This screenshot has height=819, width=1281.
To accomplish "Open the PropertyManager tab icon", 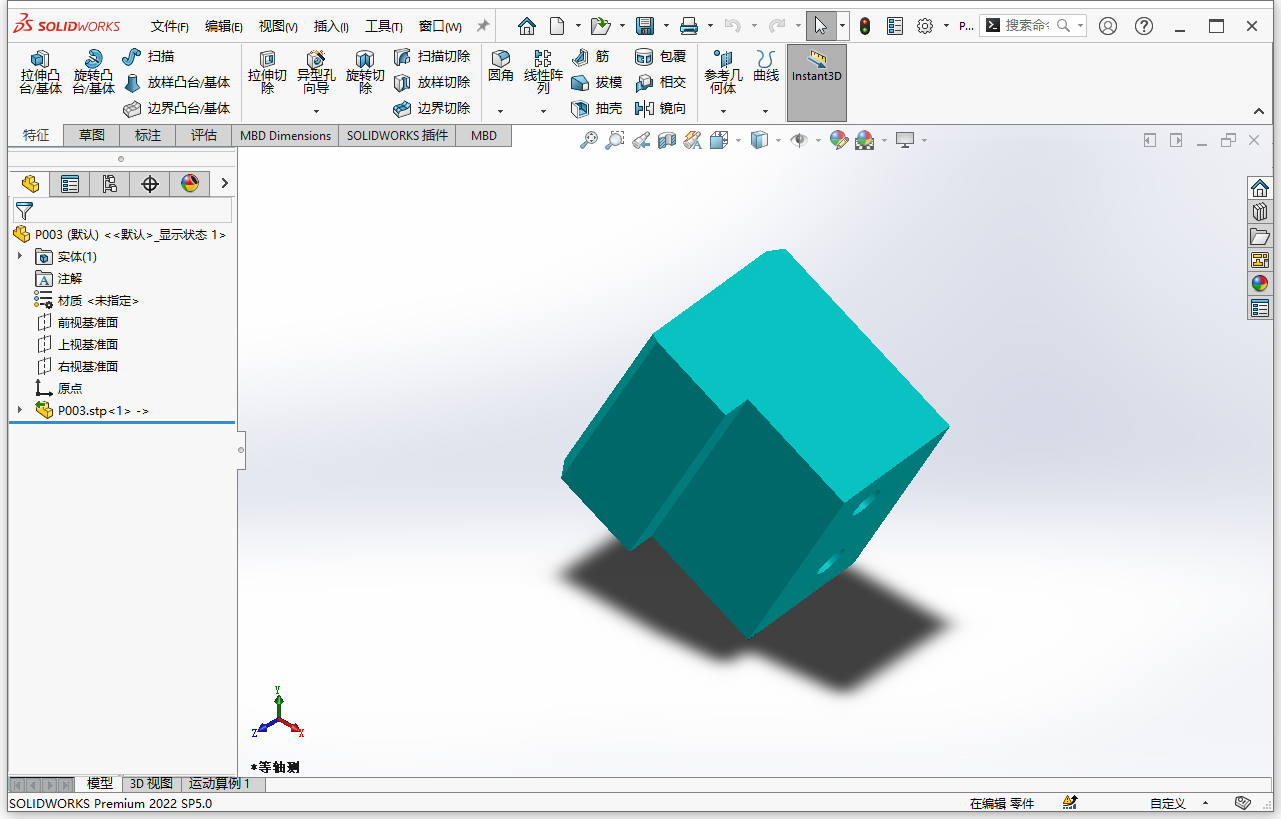I will tap(69, 184).
